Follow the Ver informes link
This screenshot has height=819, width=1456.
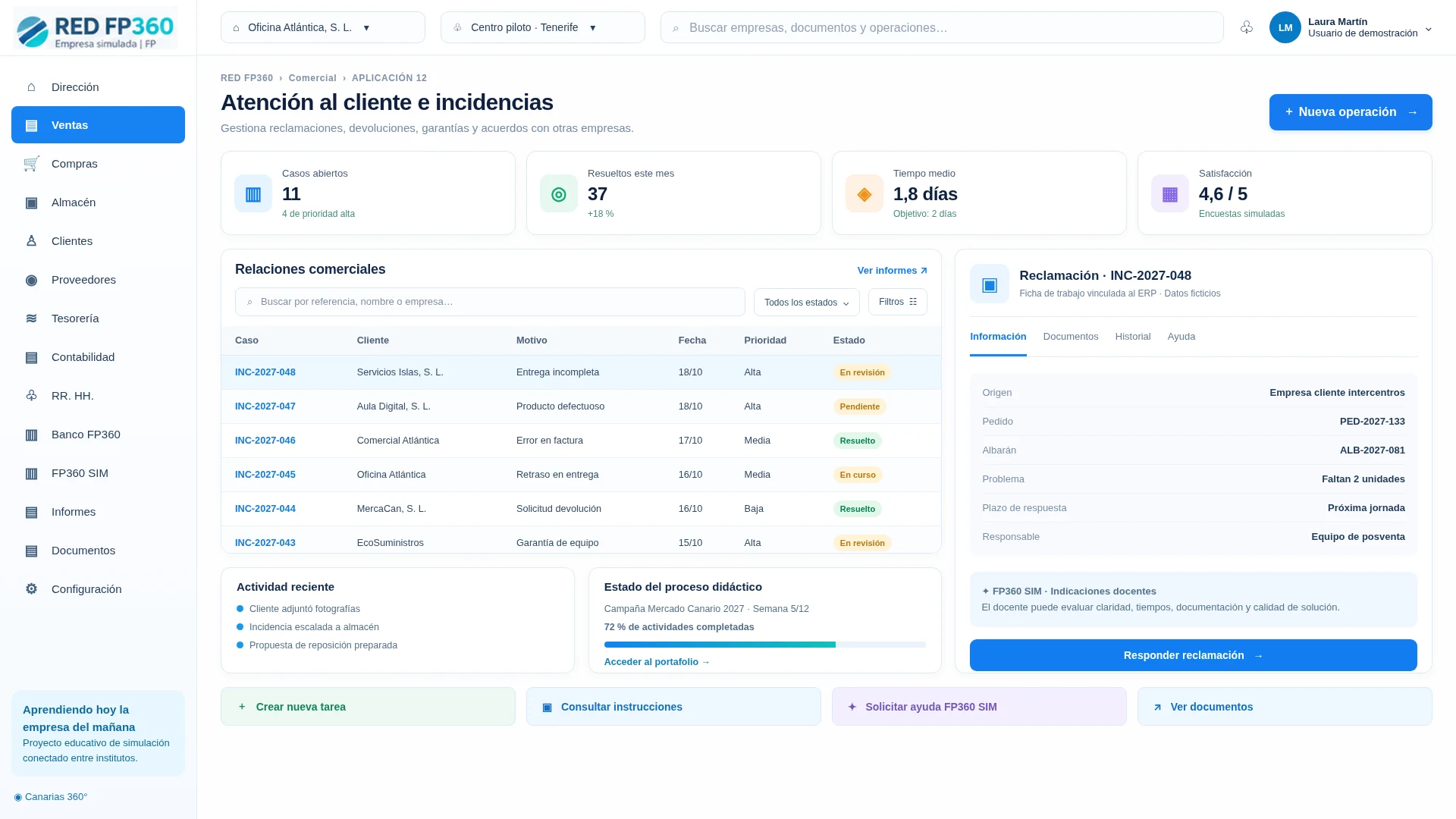click(x=893, y=271)
